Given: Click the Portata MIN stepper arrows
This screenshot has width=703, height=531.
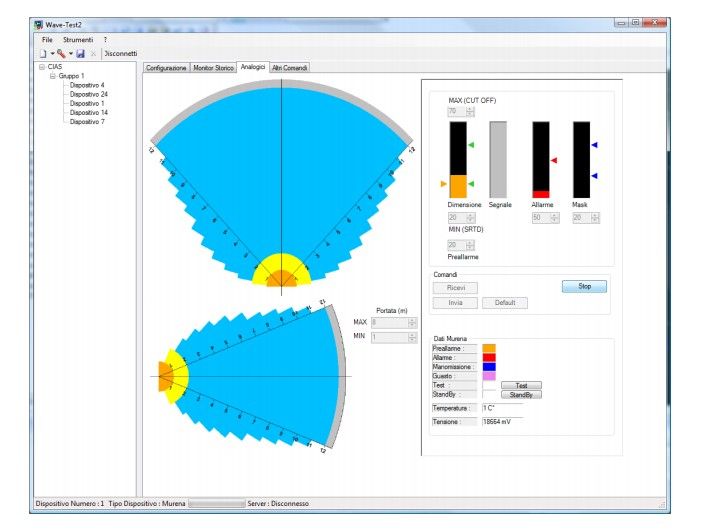Looking at the screenshot, I should coord(412,337).
